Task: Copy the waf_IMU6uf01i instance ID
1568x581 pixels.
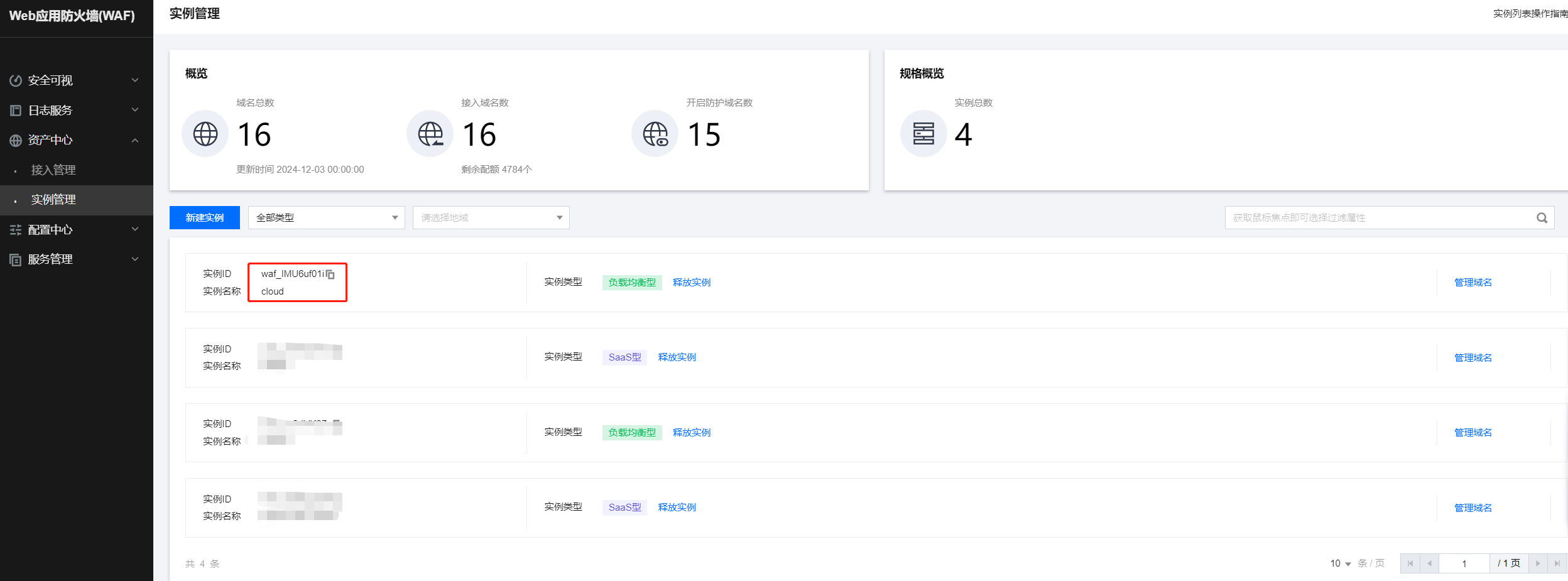Action: [x=330, y=274]
